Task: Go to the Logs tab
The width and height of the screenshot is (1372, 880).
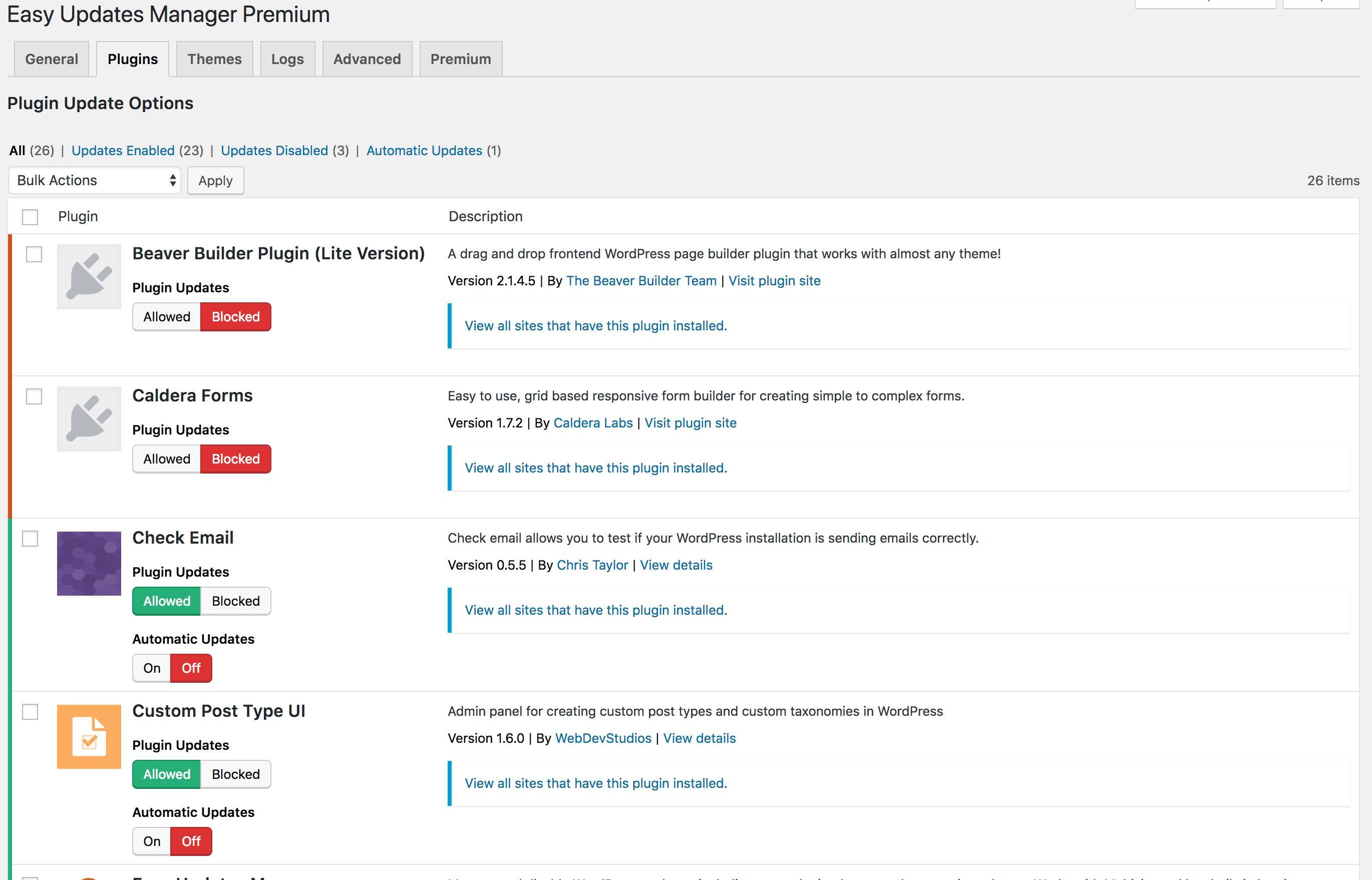Action: click(287, 59)
